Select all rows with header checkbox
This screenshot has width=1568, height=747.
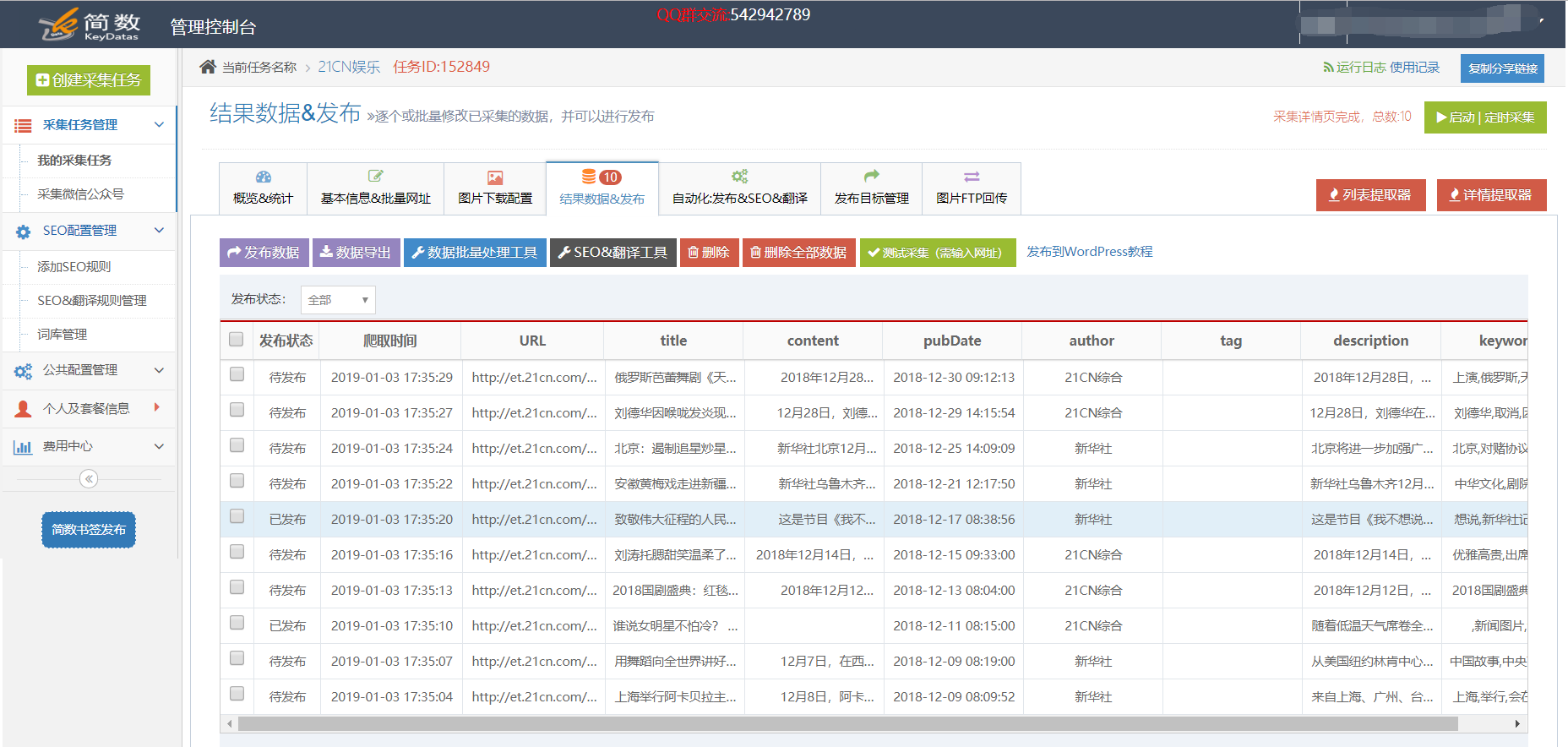click(x=237, y=340)
